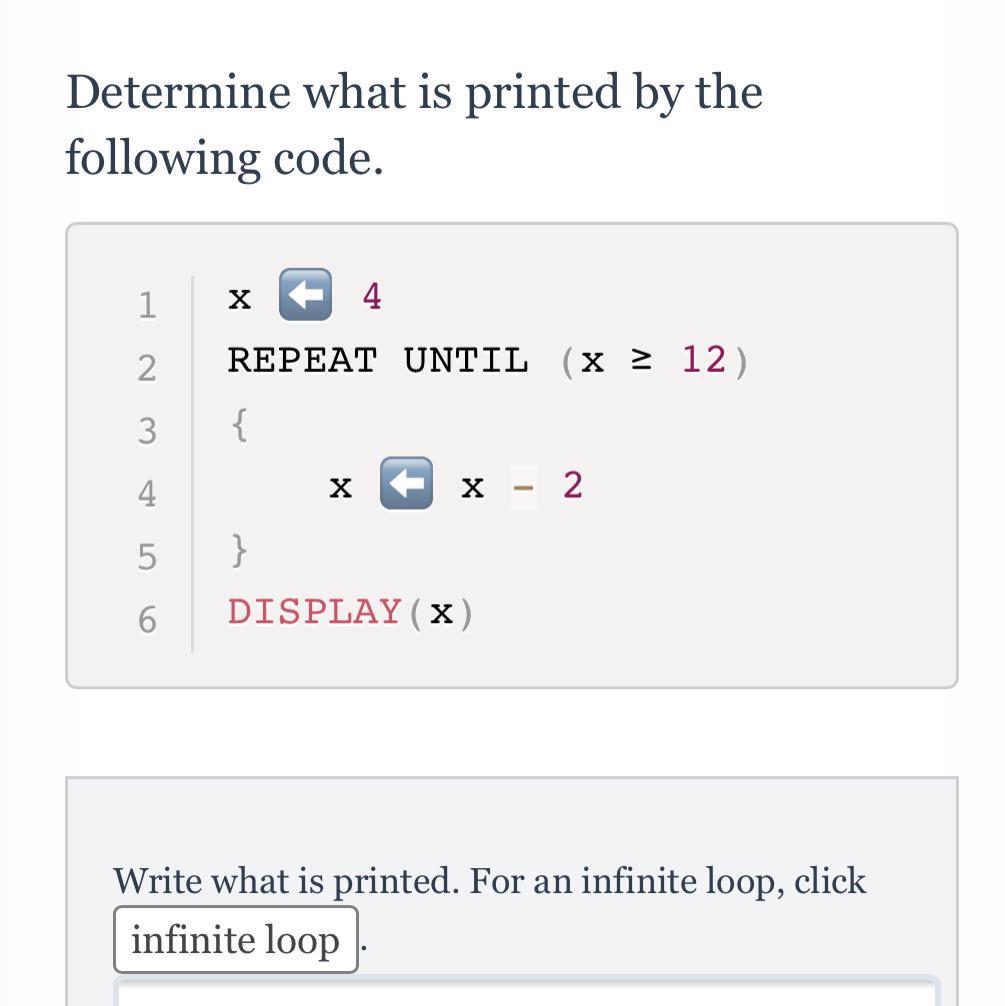
Task: Click the assignment arrow icon on line 1
Action: (305, 295)
